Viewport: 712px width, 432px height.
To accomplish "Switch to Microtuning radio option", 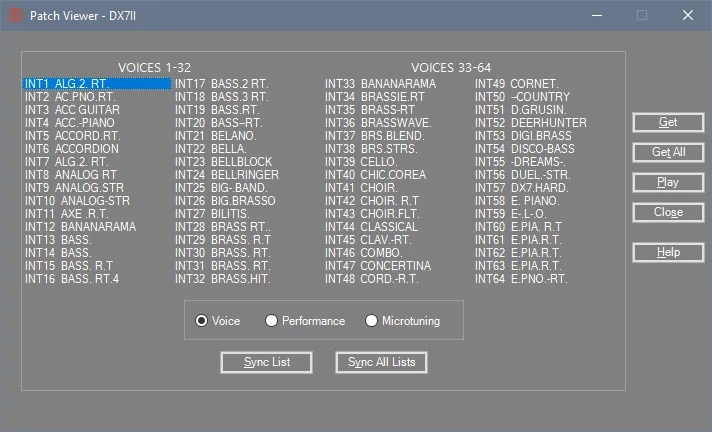I will click(x=402, y=321).
